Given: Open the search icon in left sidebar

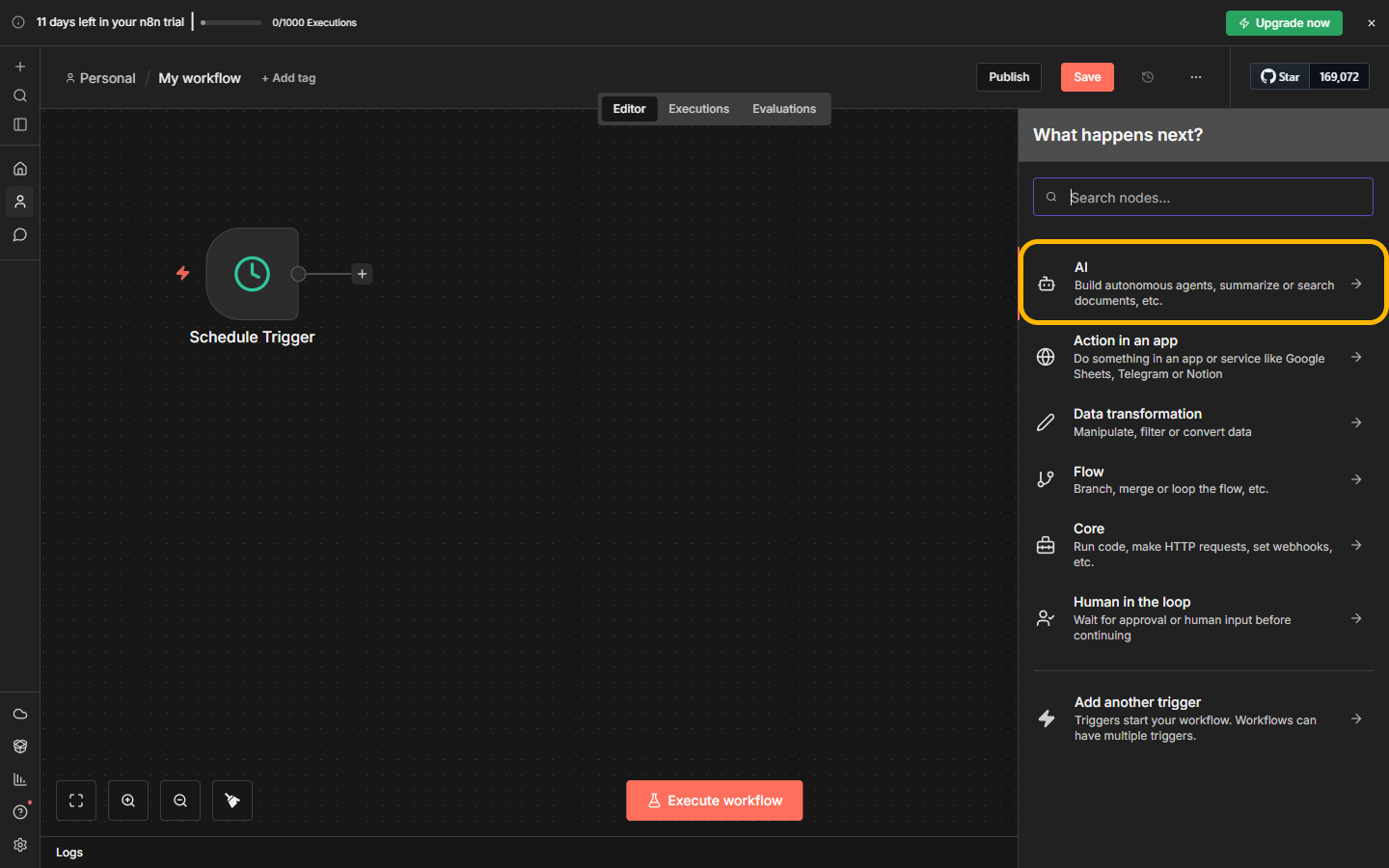Looking at the screenshot, I should point(20,95).
